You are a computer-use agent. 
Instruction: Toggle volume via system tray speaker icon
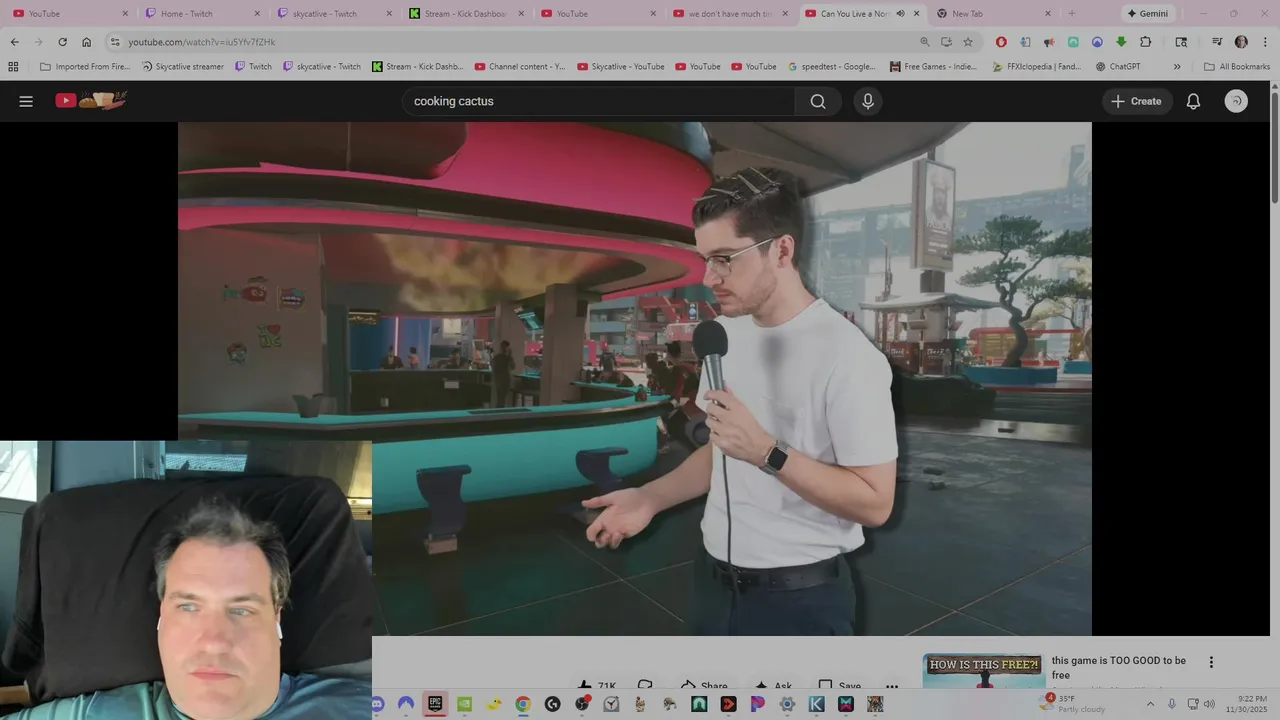pos(1209,704)
